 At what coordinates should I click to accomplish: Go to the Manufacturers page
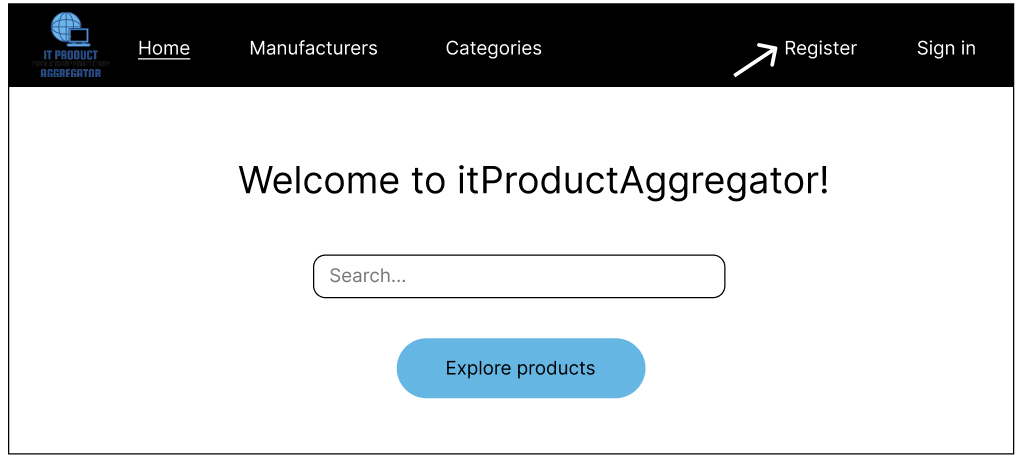pyautogui.click(x=313, y=48)
